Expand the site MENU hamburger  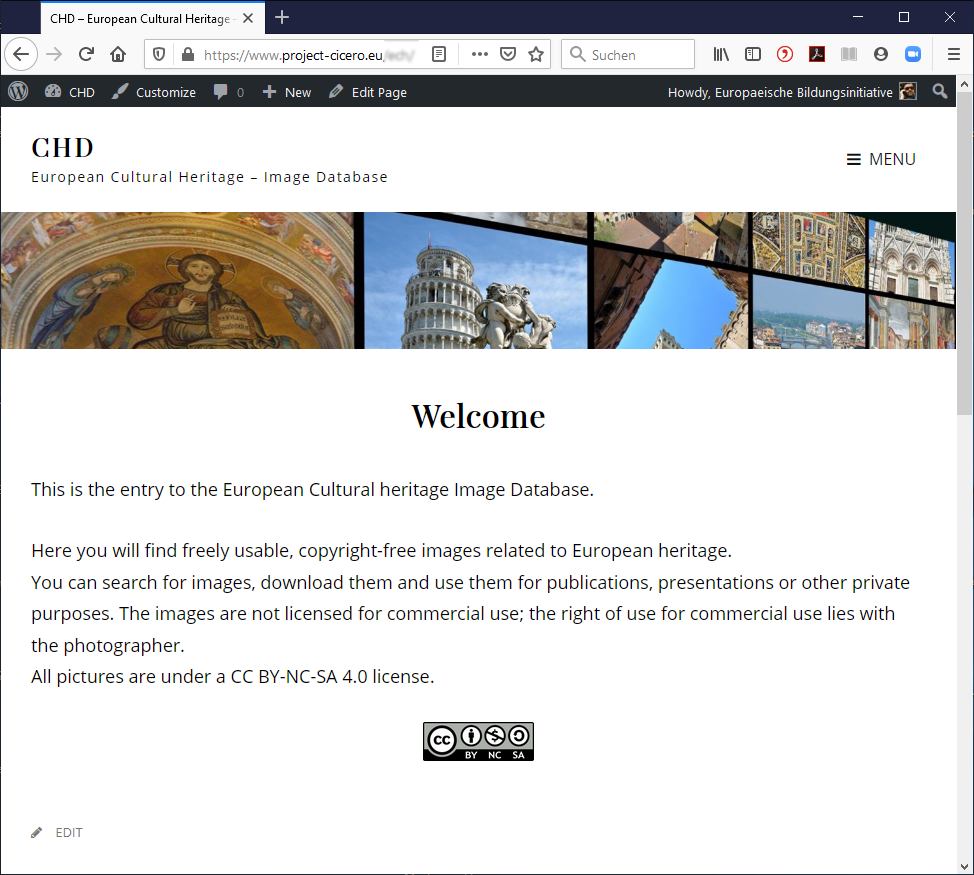point(881,159)
